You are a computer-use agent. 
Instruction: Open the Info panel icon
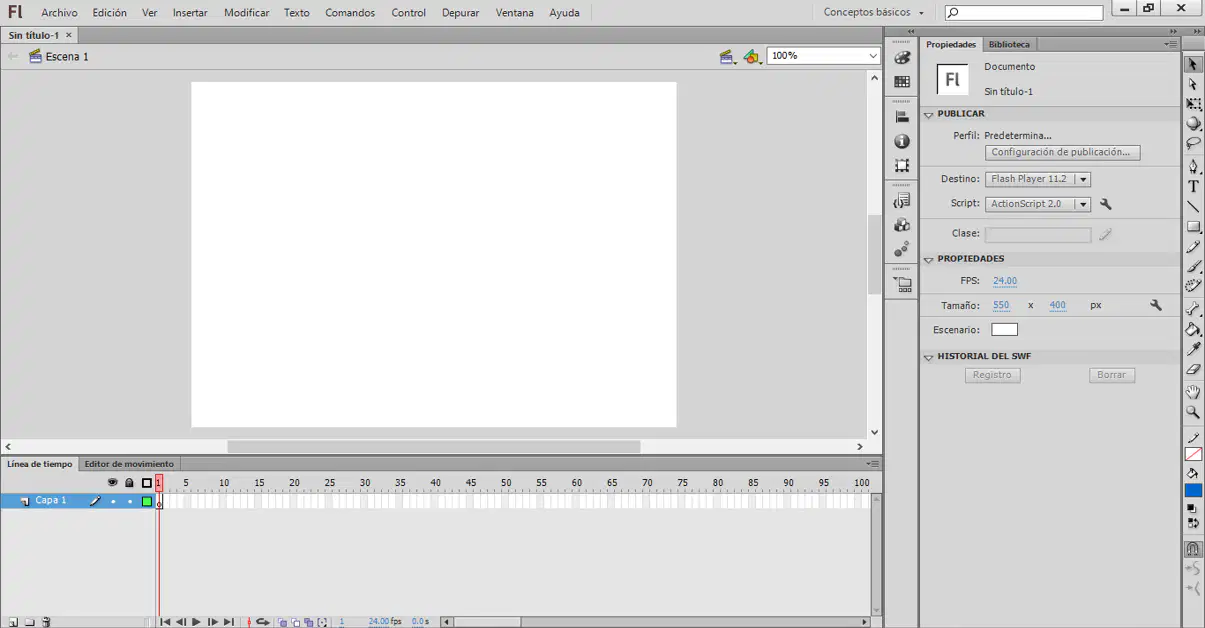(902, 141)
